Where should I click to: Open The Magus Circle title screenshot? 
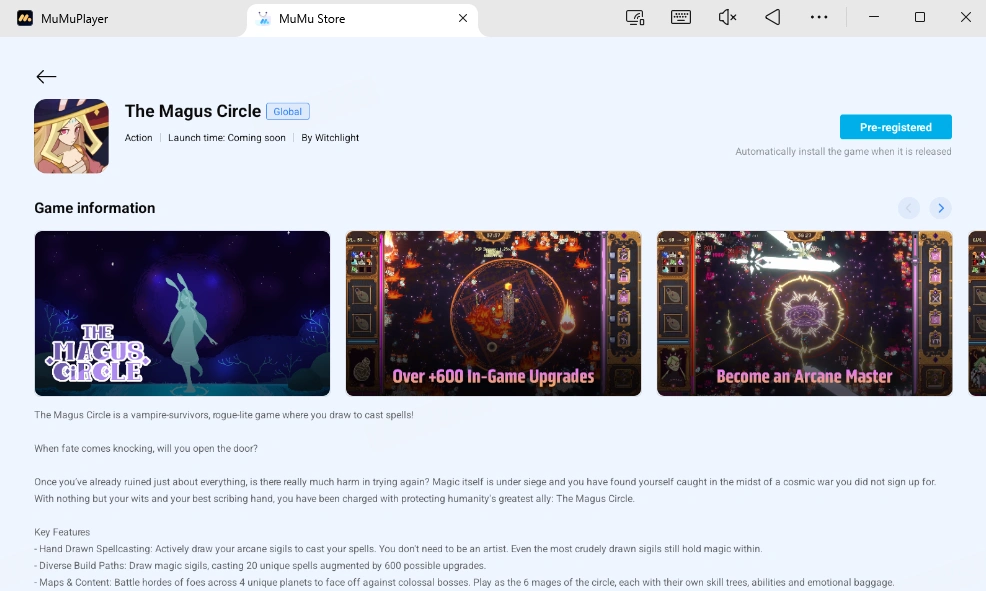182,313
